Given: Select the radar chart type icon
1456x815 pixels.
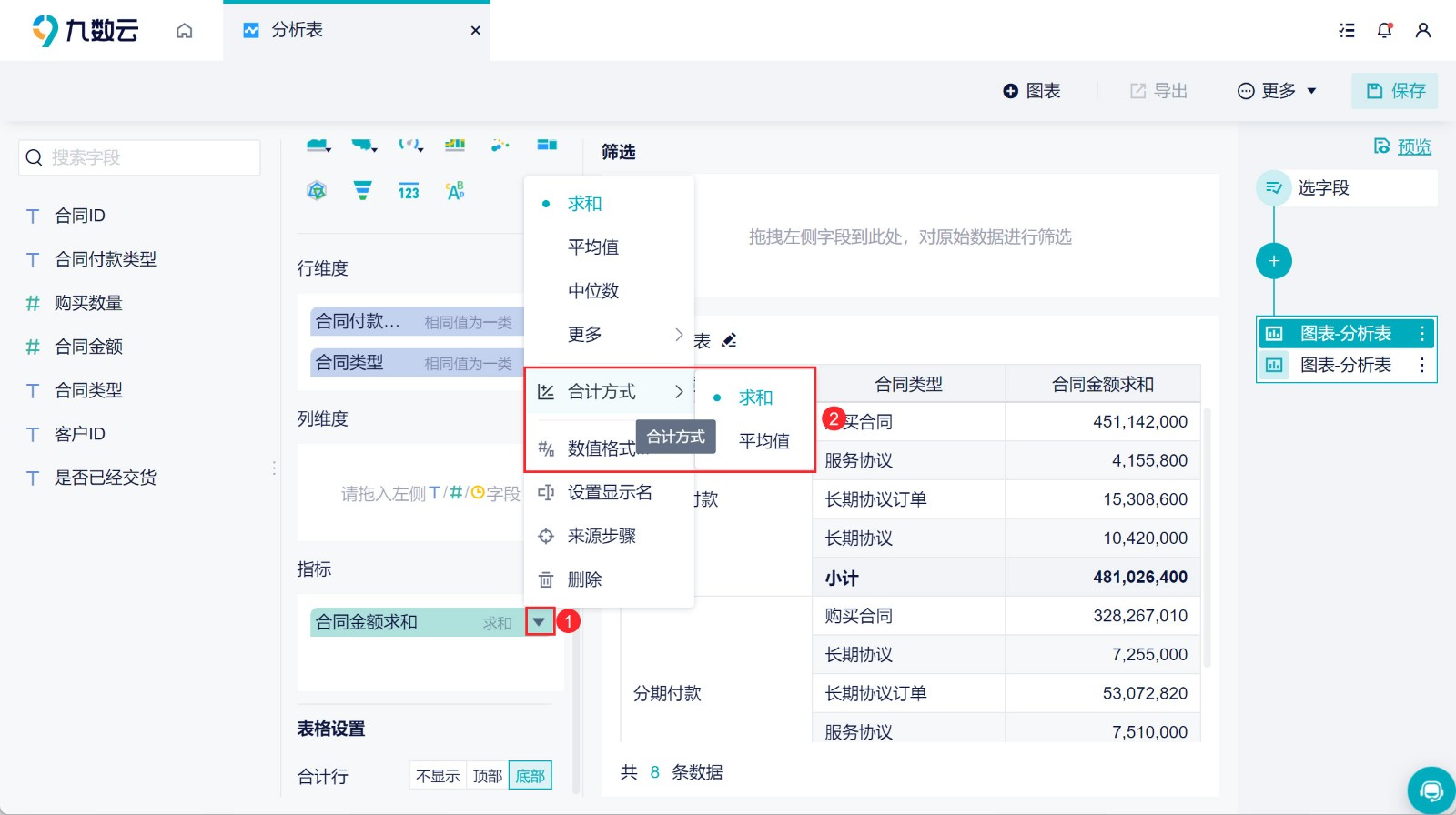Looking at the screenshot, I should click(317, 191).
